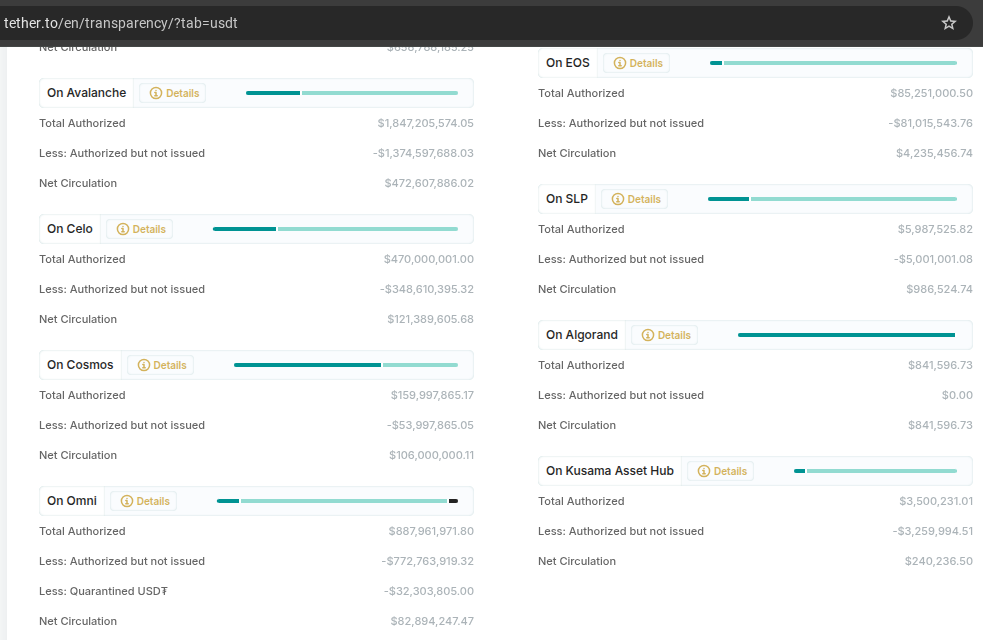Click the SLP circulation progress bar
The image size is (983, 640).
(x=833, y=199)
